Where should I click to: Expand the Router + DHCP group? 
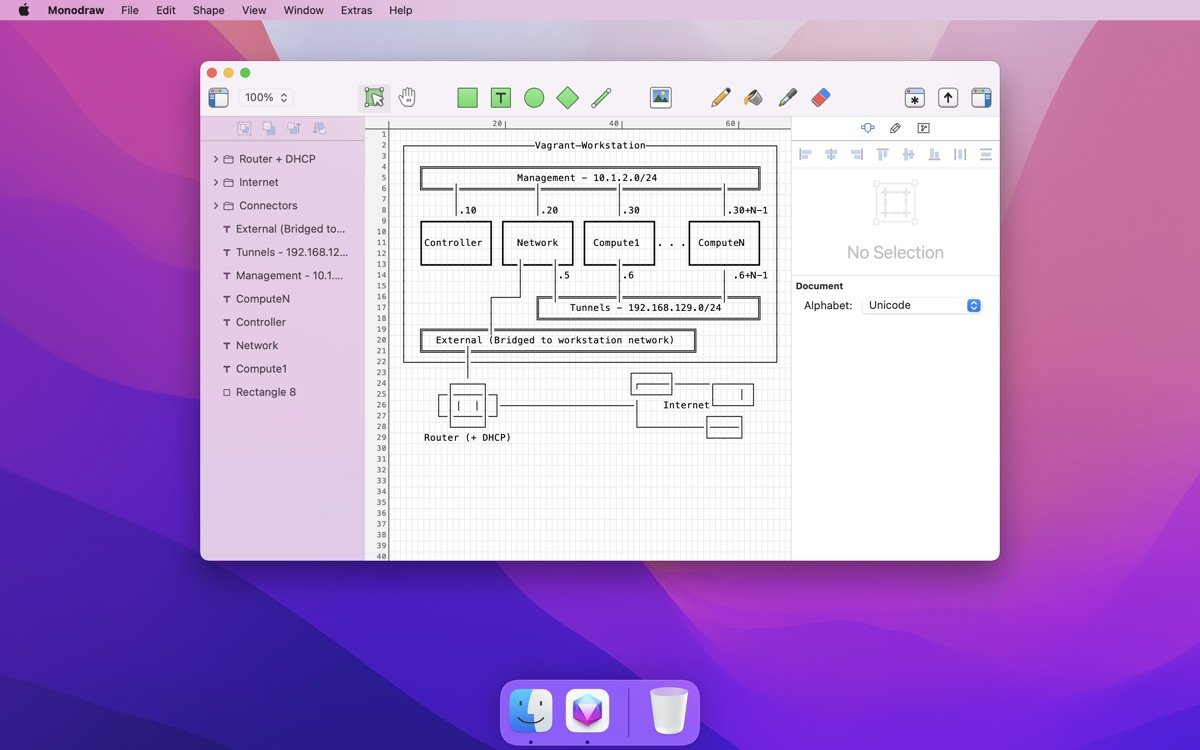pos(216,159)
